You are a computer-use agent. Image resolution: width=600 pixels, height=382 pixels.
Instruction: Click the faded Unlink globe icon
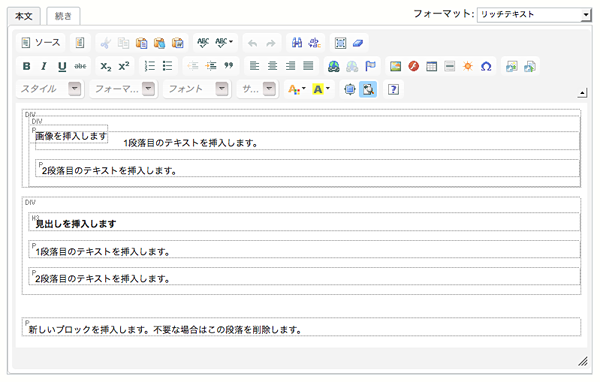[352, 66]
